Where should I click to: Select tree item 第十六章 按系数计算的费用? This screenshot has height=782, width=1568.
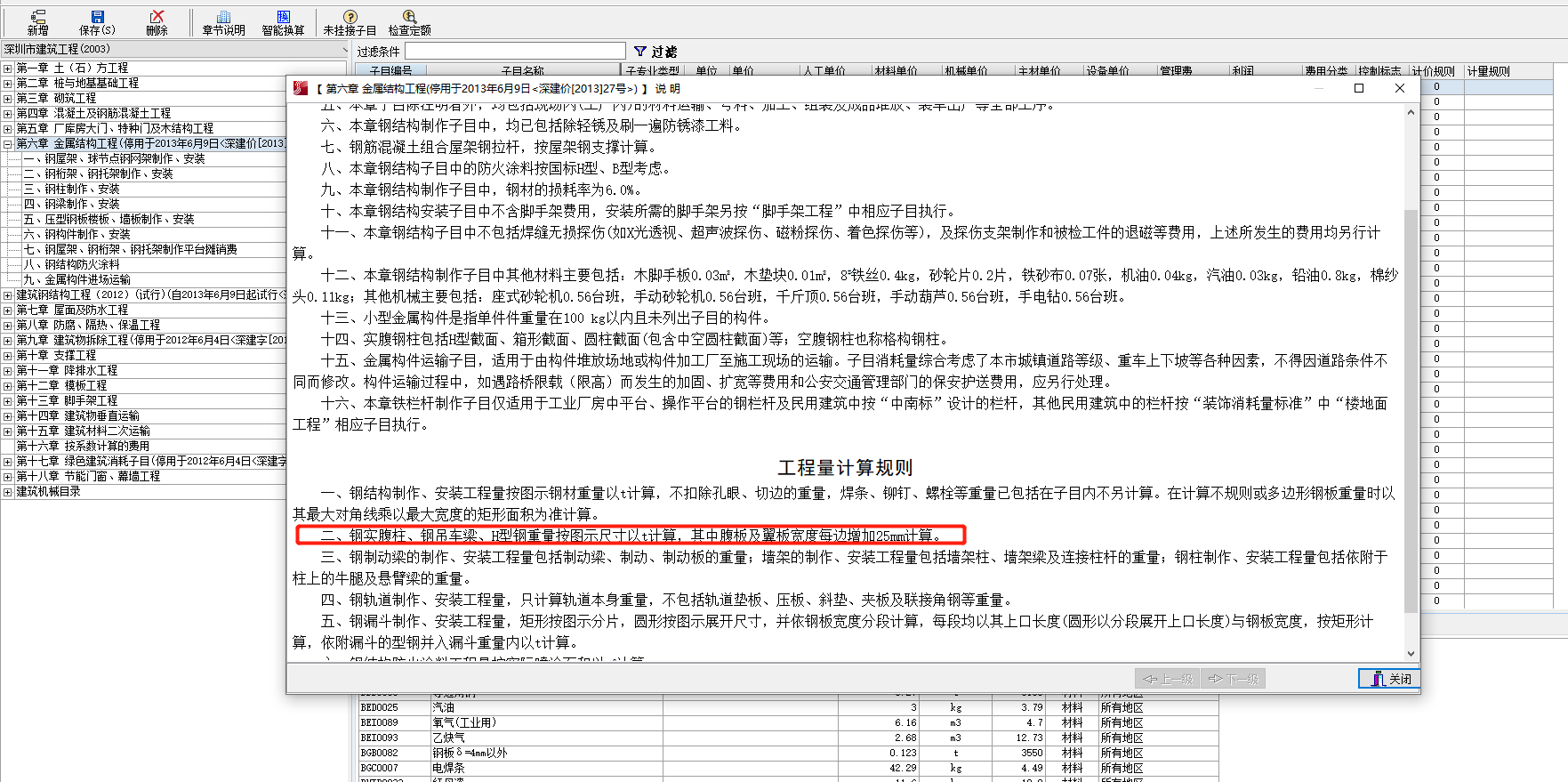point(83,447)
